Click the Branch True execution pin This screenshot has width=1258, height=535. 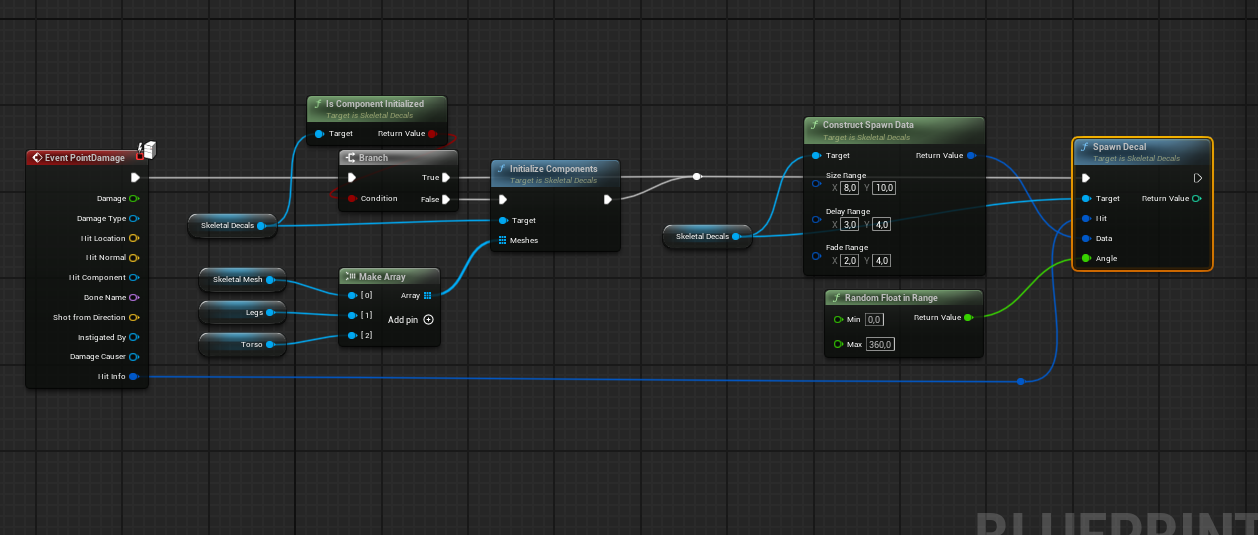click(446, 178)
